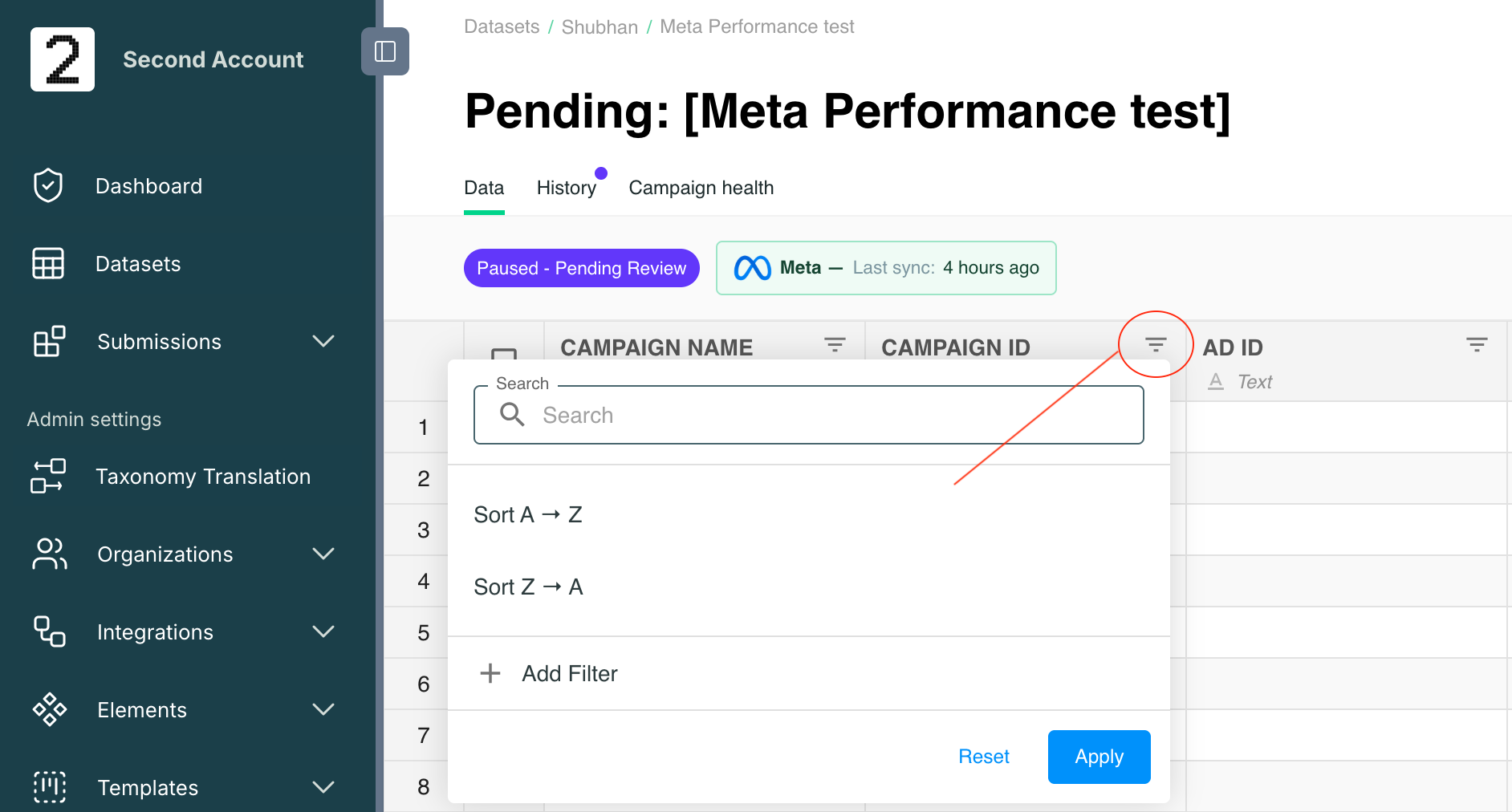Toggle the select-all checkbox in table header

click(504, 354)
